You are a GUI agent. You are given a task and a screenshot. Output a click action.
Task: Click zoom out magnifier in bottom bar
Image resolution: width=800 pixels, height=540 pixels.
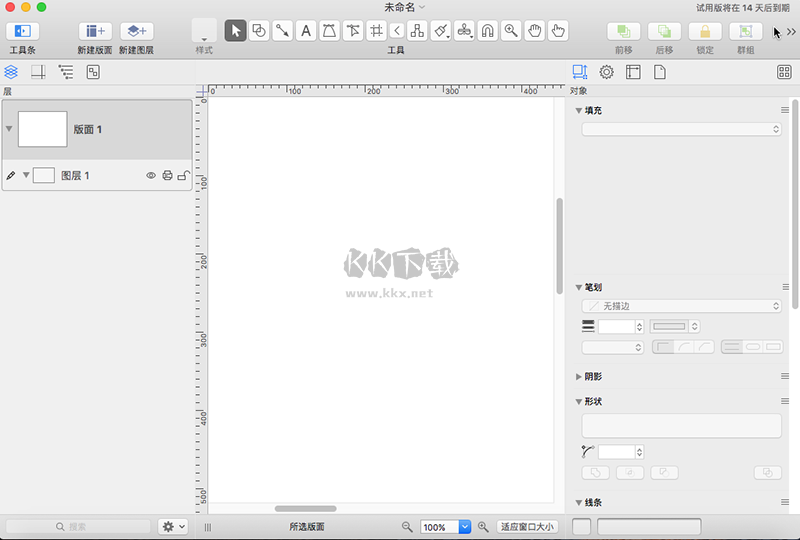coord(407,526)
